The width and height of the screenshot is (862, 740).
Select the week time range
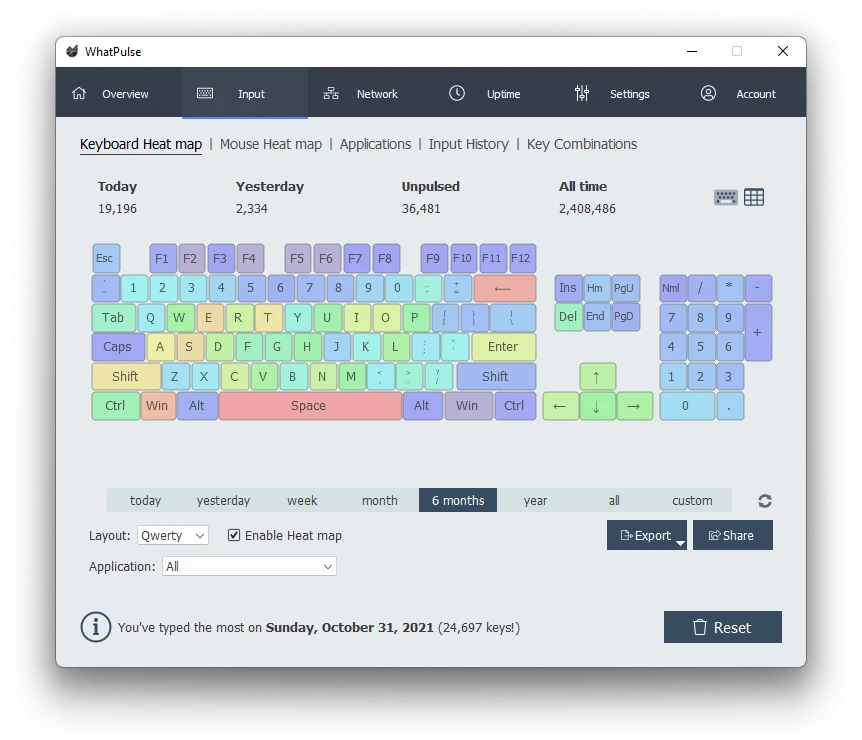pos(302,500)
